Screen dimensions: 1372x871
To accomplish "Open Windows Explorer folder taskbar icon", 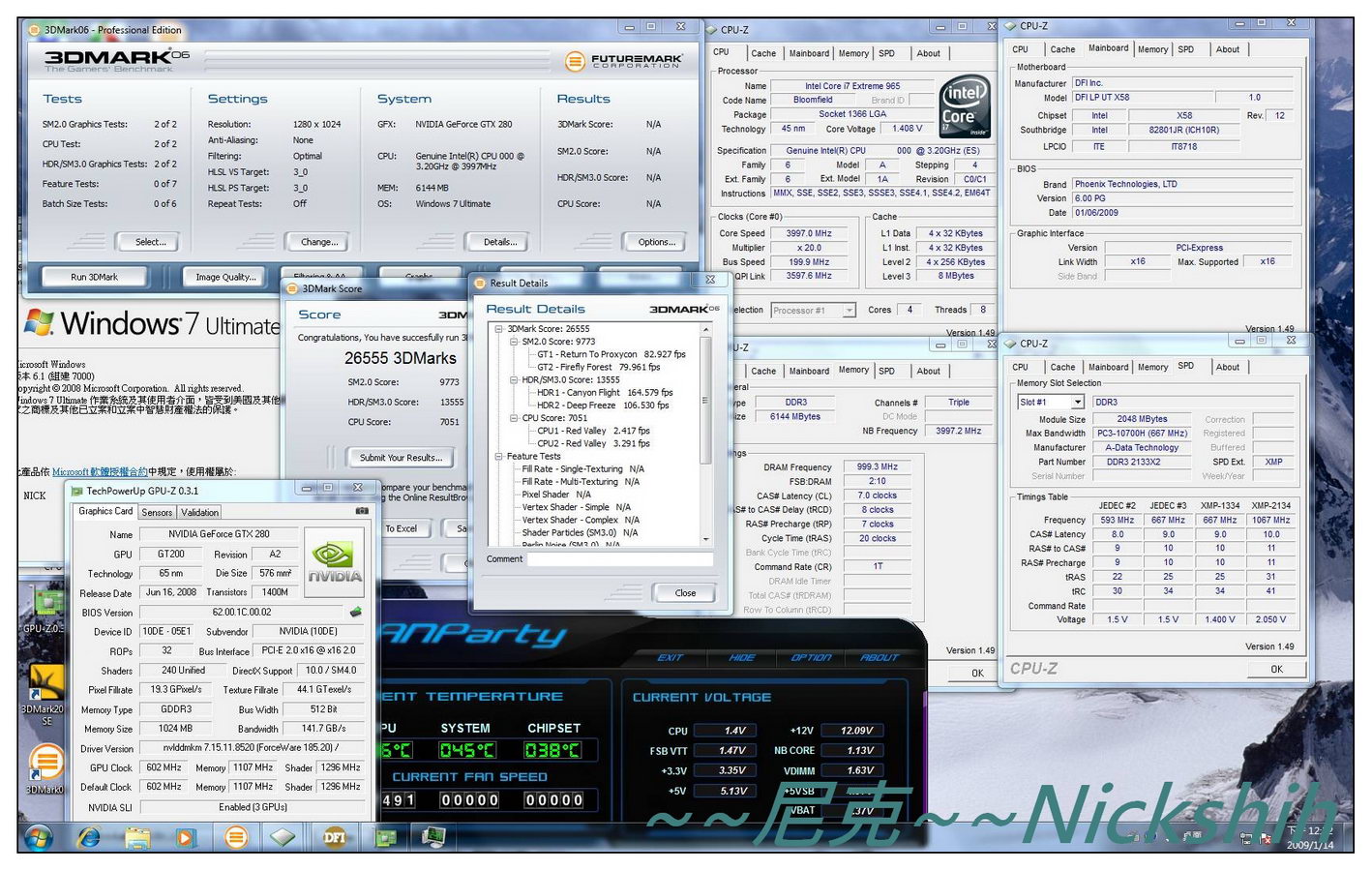I will [137, 836].
